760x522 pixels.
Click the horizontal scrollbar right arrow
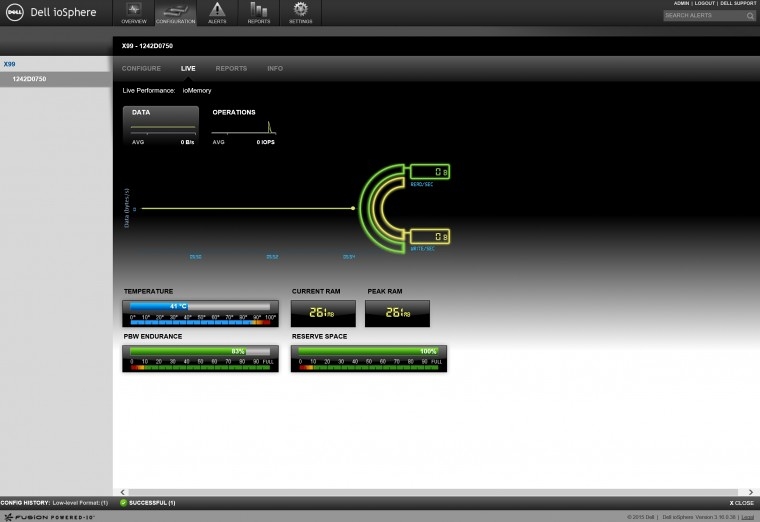[751, 492]
